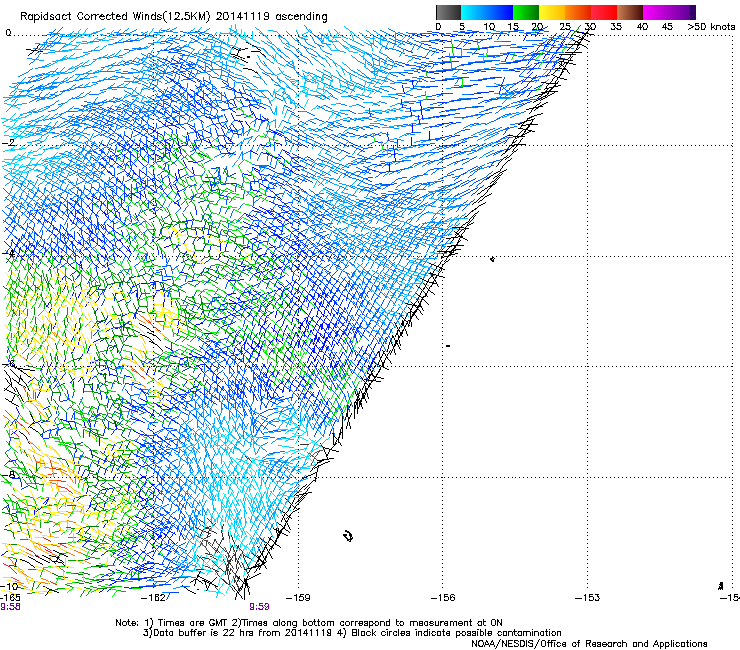Click the word 'ascending' in the title
Image resolution: width=740 pixels, height=650 pixels.
(x=301, y=17)
